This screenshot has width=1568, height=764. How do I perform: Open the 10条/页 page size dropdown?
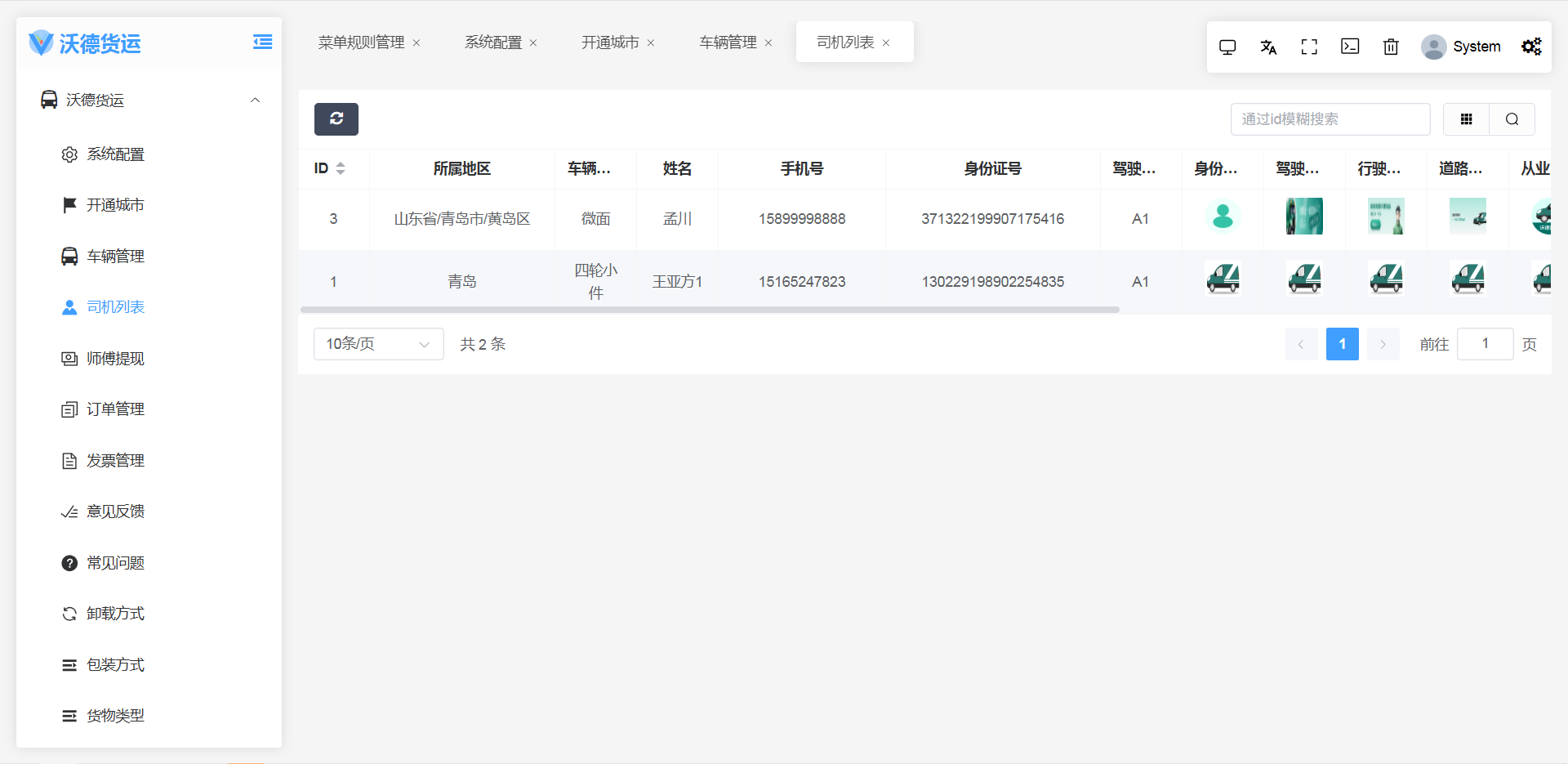click(378, 344)
